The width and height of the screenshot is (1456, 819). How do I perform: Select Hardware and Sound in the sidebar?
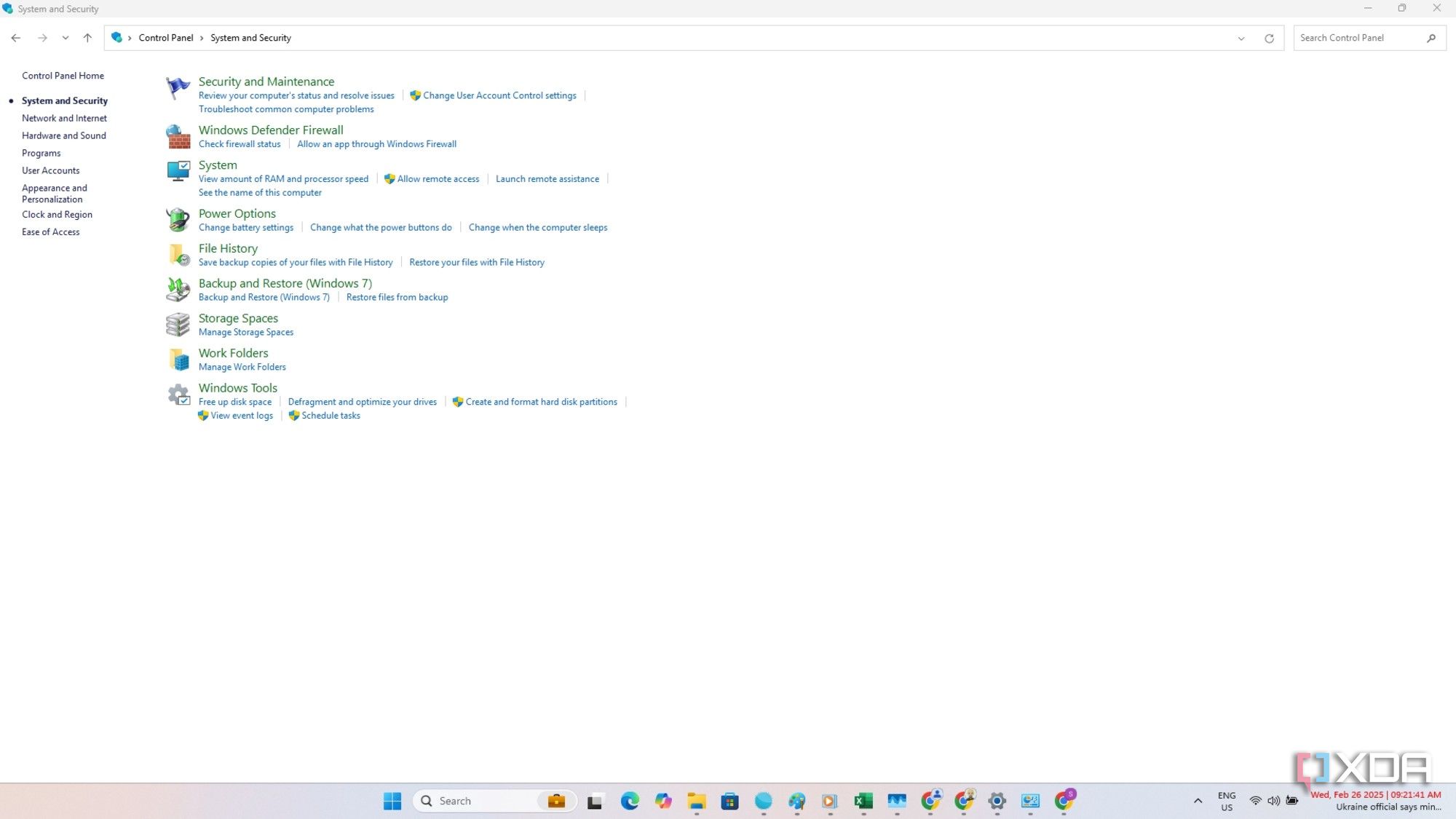[64, 135]
